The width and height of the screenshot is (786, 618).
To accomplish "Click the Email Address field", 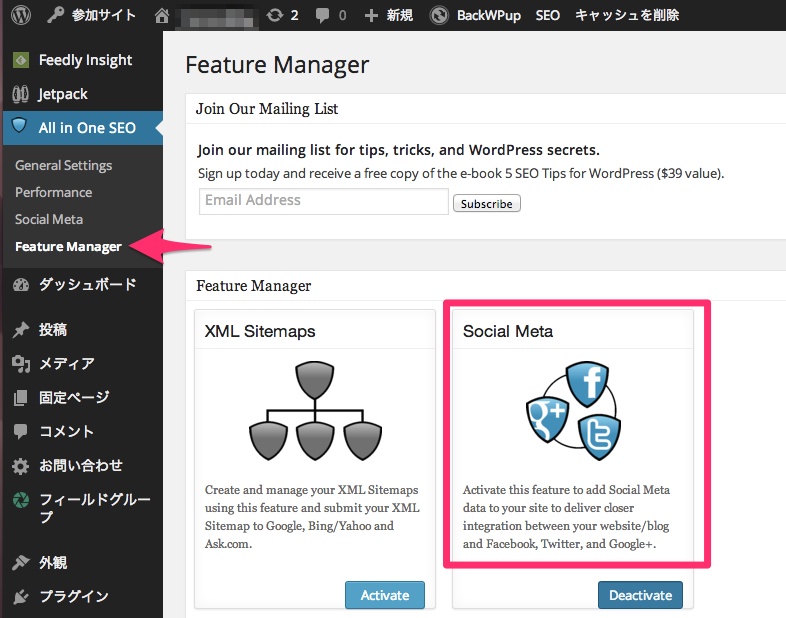I will pos(324,201).
